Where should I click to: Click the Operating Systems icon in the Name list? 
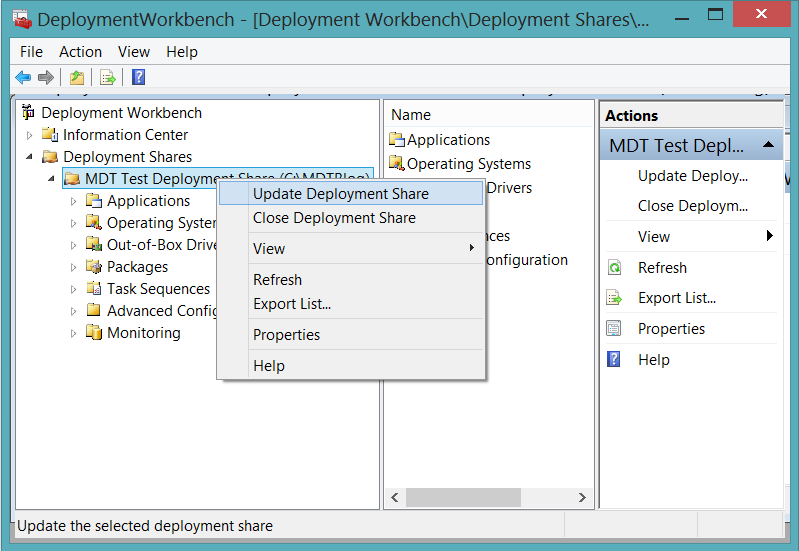click(396, 163)
